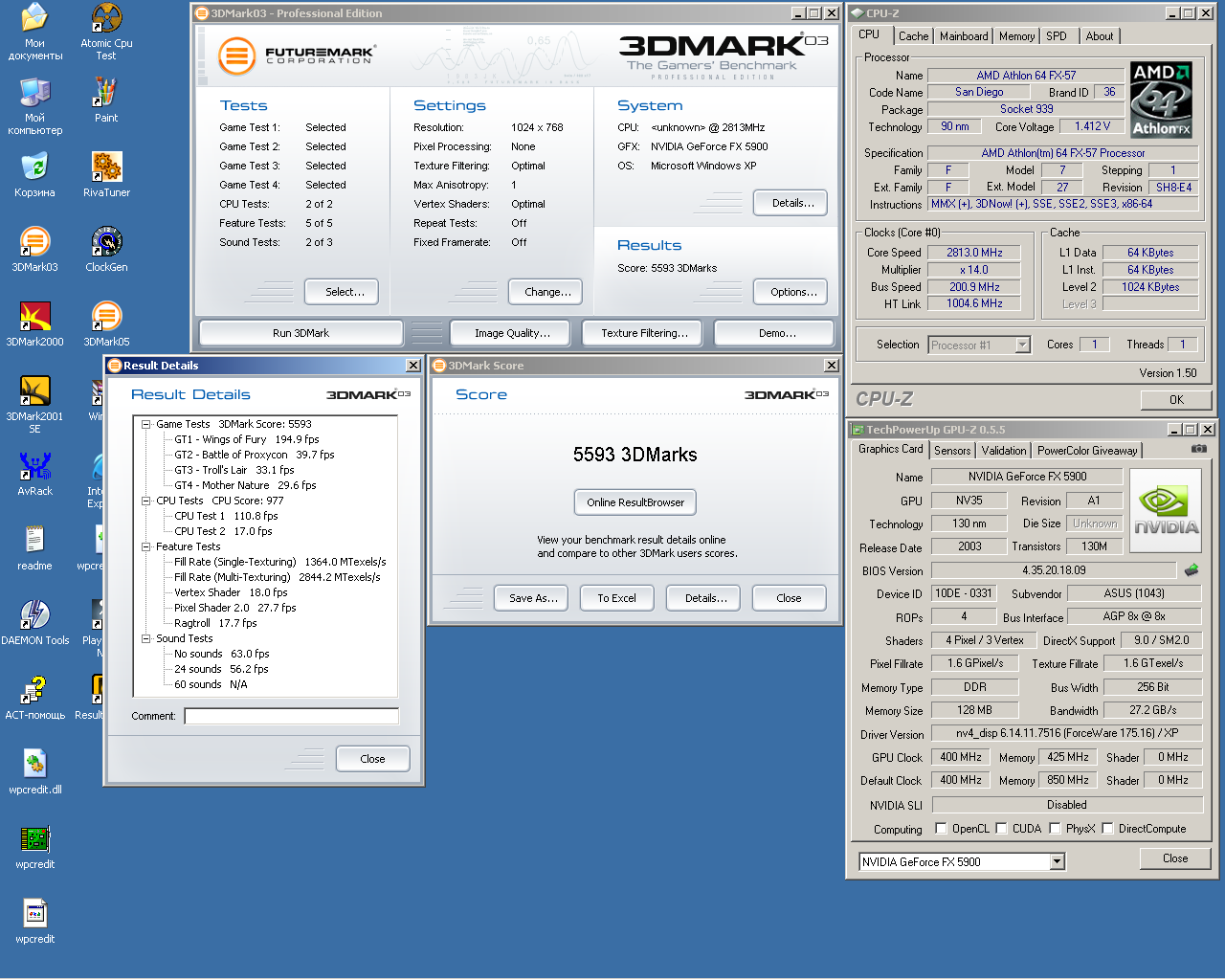Select the 3DMark05 desktop shortcut
This screenshot has height=980, width=1225.
[106, 324]
